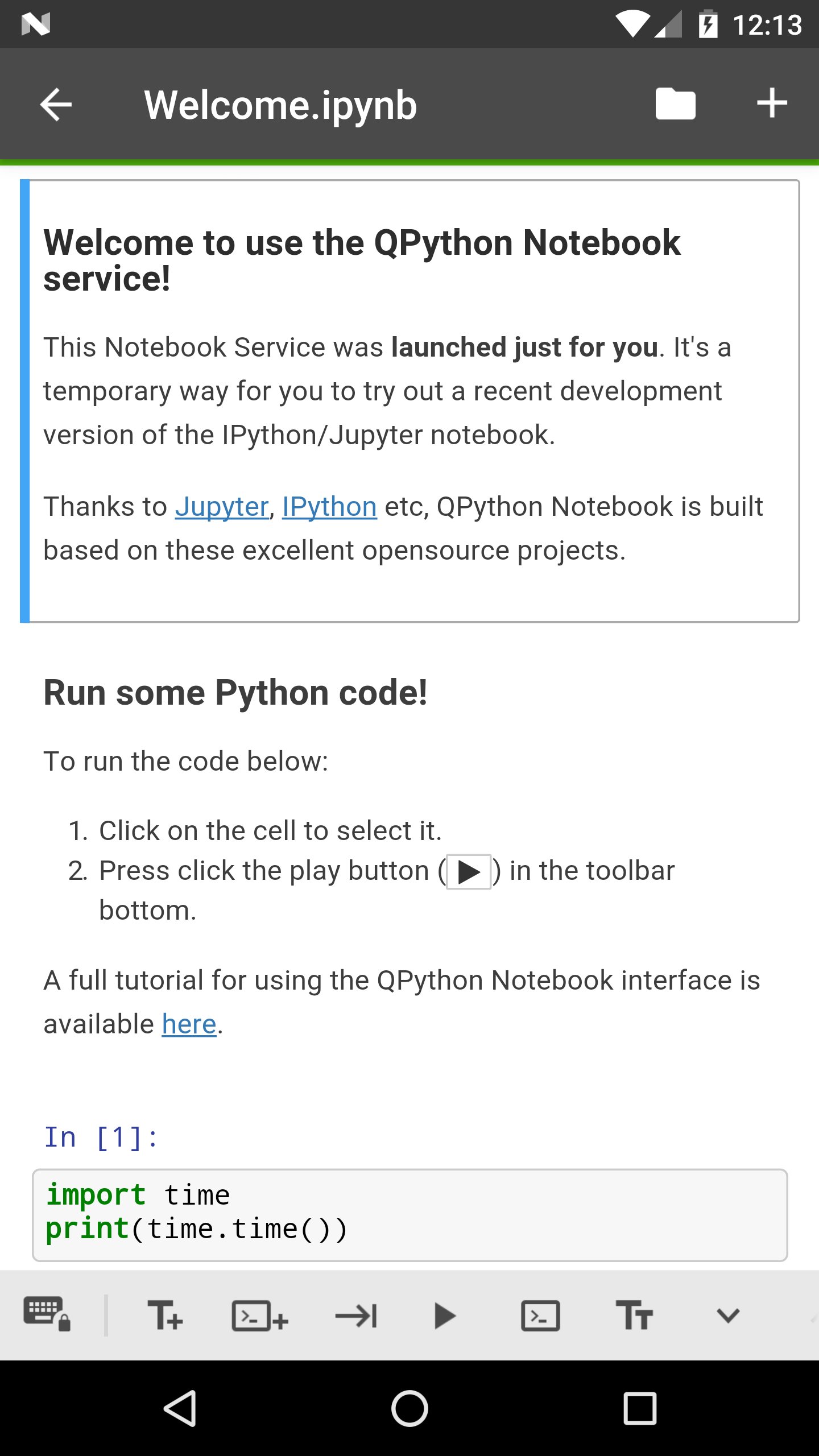Add a new text cell
Viewport: 819px width, 1456px height.
(x=165, y=1316)
